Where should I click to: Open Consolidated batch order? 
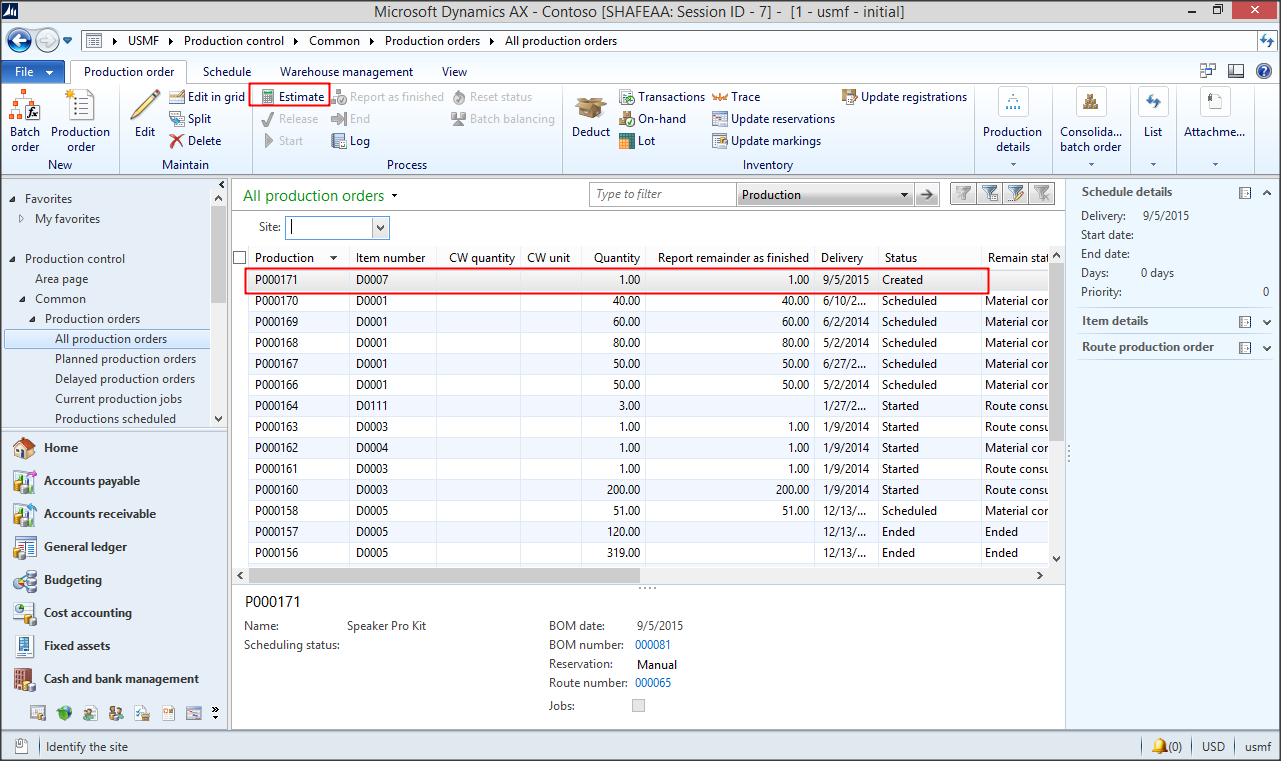point(1091,128)
